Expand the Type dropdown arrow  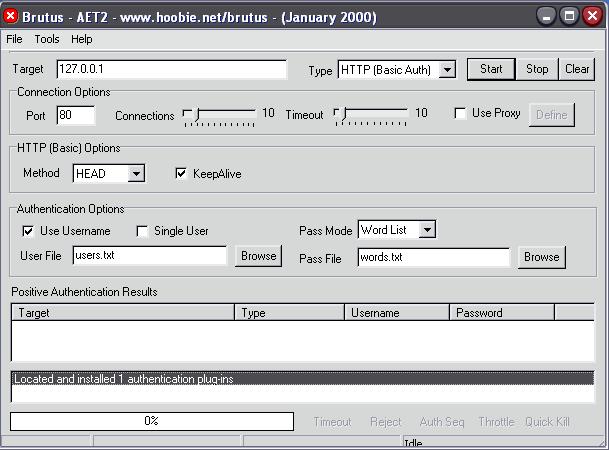pos(447,70)
